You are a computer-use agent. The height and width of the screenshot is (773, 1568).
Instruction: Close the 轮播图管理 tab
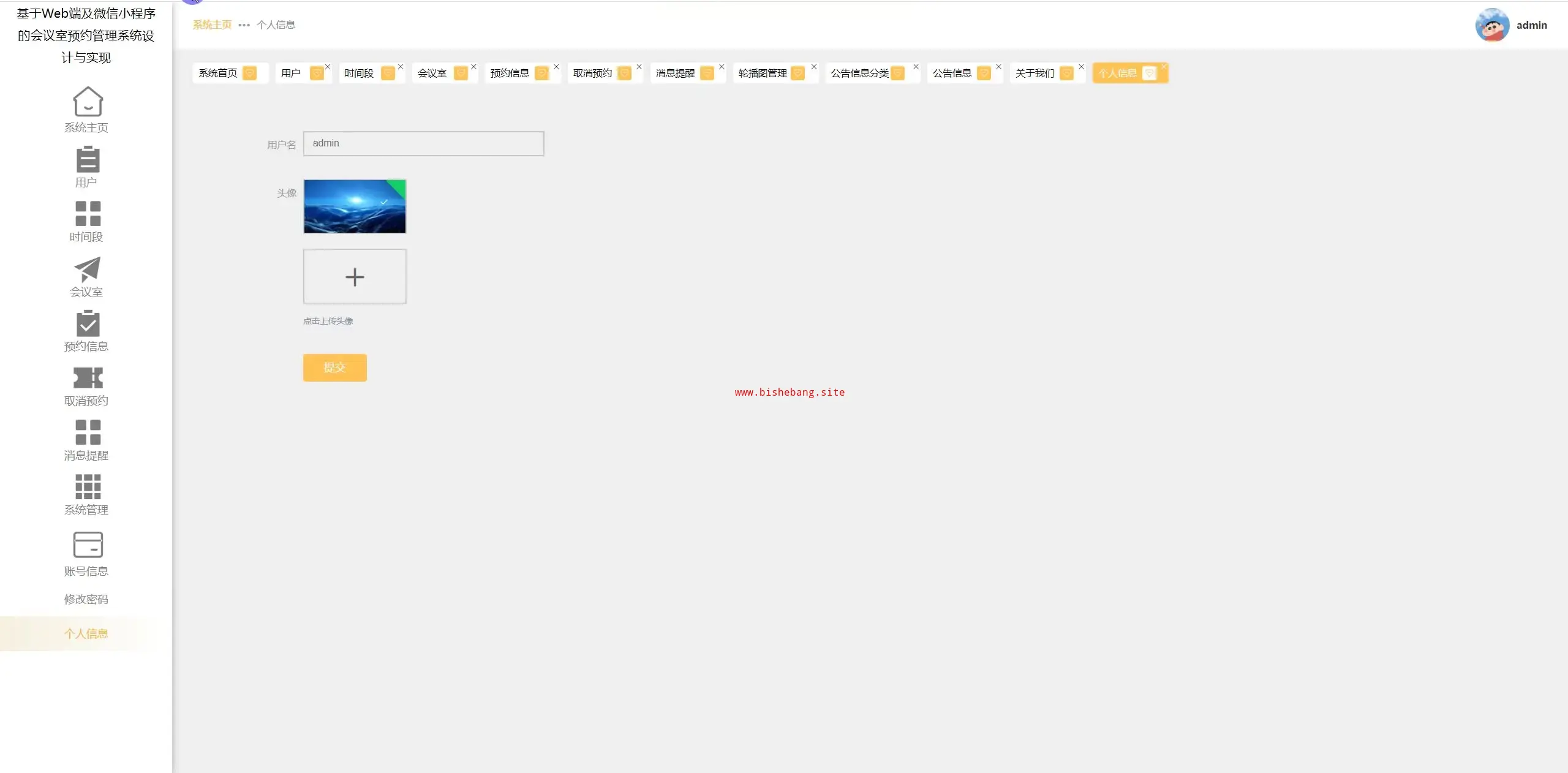tap(814, 67)
